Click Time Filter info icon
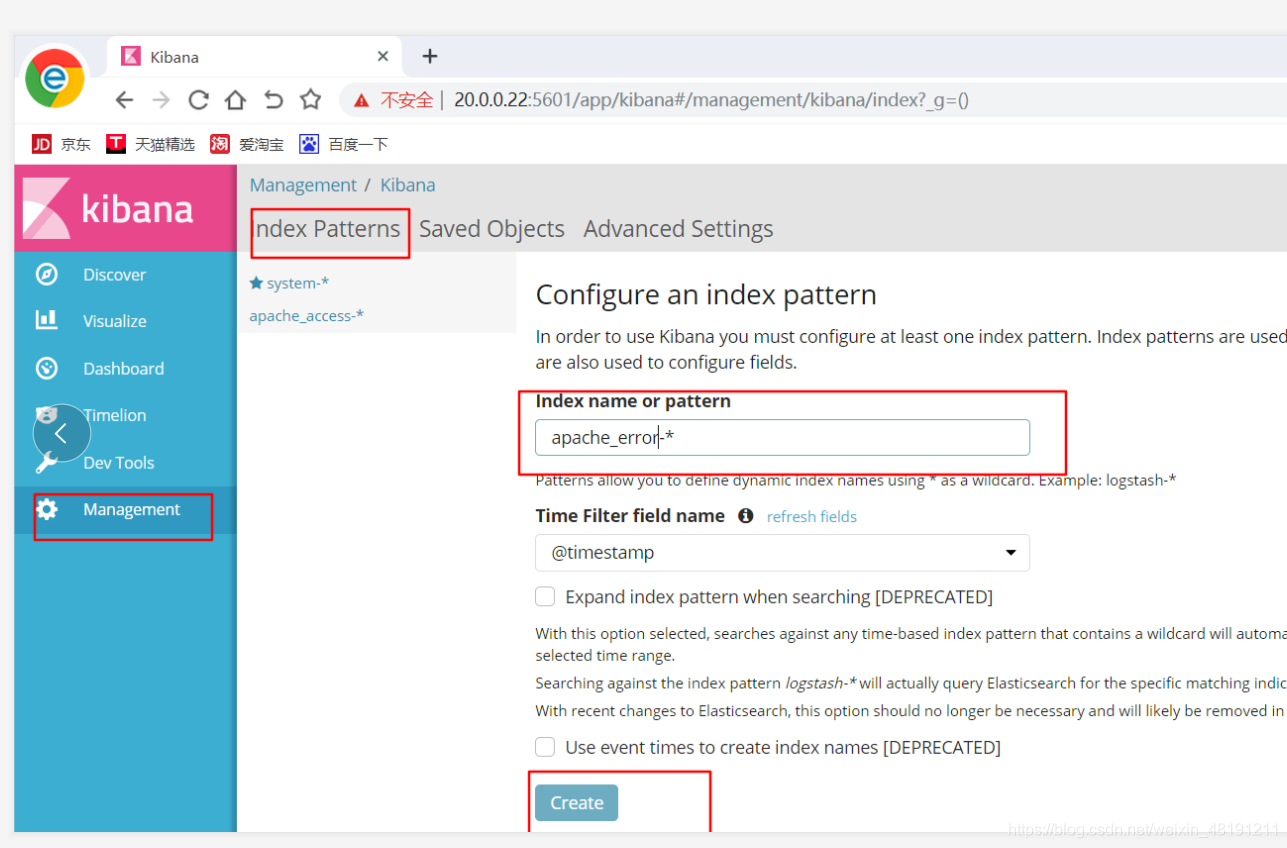This screenshot has height=848, width=1287. point(745,516)
